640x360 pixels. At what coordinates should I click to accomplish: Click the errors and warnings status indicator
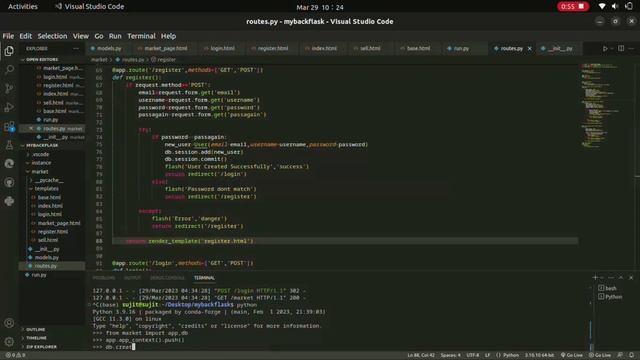pyautogui.click(x=16, y=355)
